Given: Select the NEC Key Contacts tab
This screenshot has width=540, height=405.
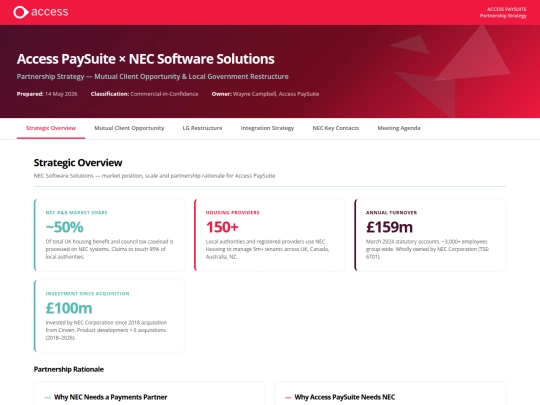Looking at the screenshot, I should (x=335, y=128).
